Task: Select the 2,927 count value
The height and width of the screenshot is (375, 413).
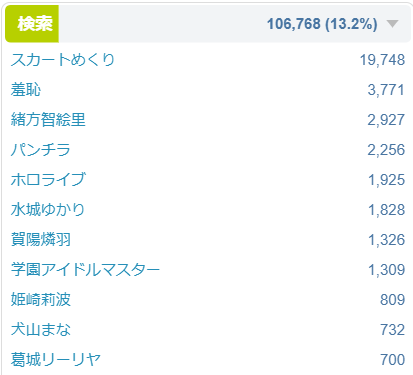Action: [x=386, y=120]
